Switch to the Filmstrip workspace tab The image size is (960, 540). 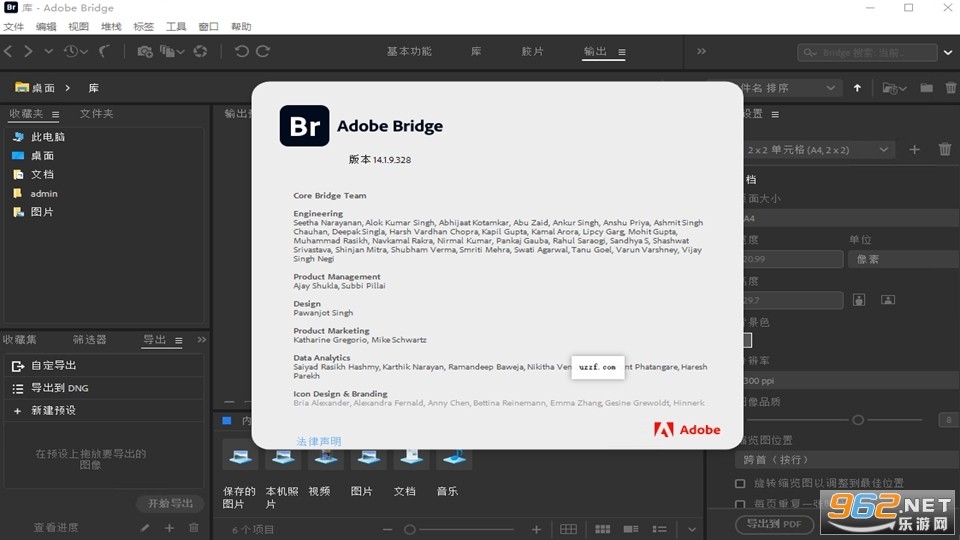pyautogui.click(x=532, y=51)
